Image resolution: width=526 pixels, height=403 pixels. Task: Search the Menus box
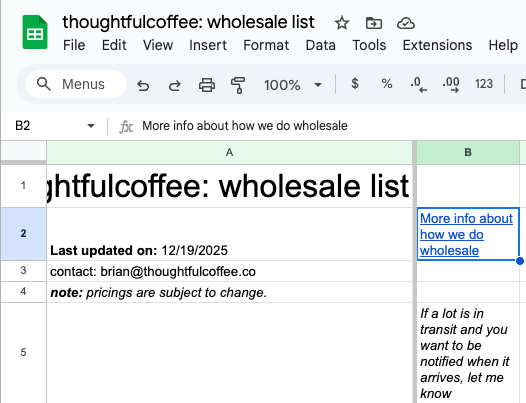click(76, 84)
